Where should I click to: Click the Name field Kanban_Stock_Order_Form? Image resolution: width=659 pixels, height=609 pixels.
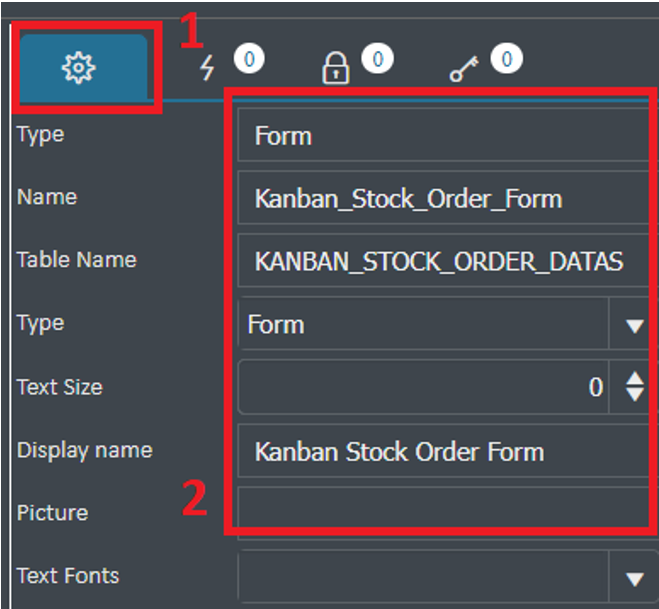coord(444,198)
